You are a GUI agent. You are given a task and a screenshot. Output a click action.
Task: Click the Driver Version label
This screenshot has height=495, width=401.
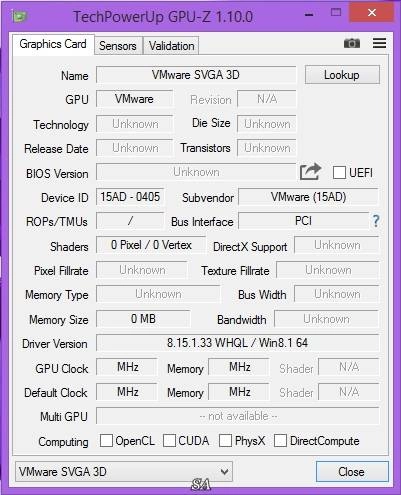[55, 344]
